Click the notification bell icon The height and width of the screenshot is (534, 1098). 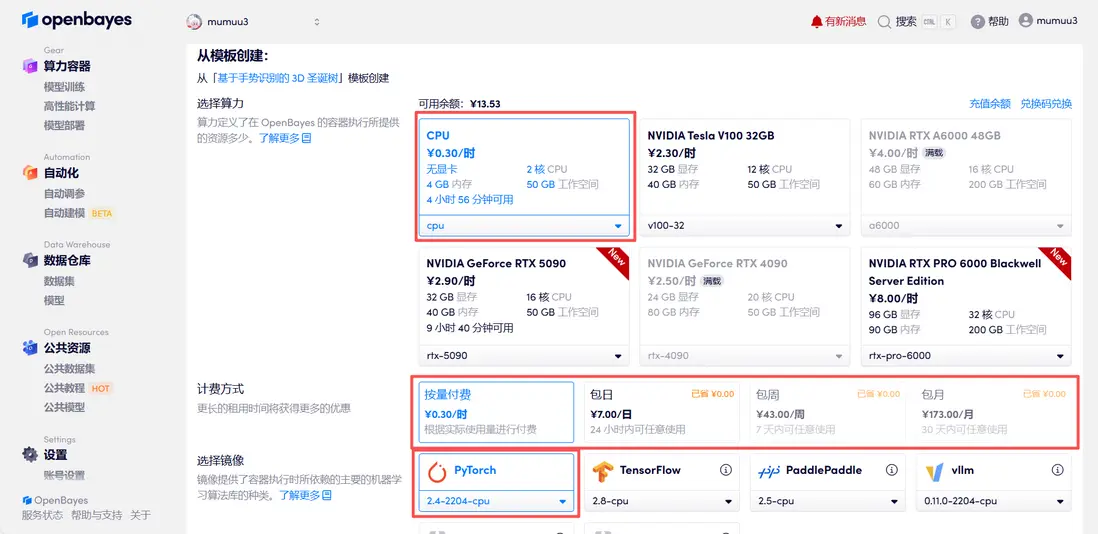click(x=816, y=22)
